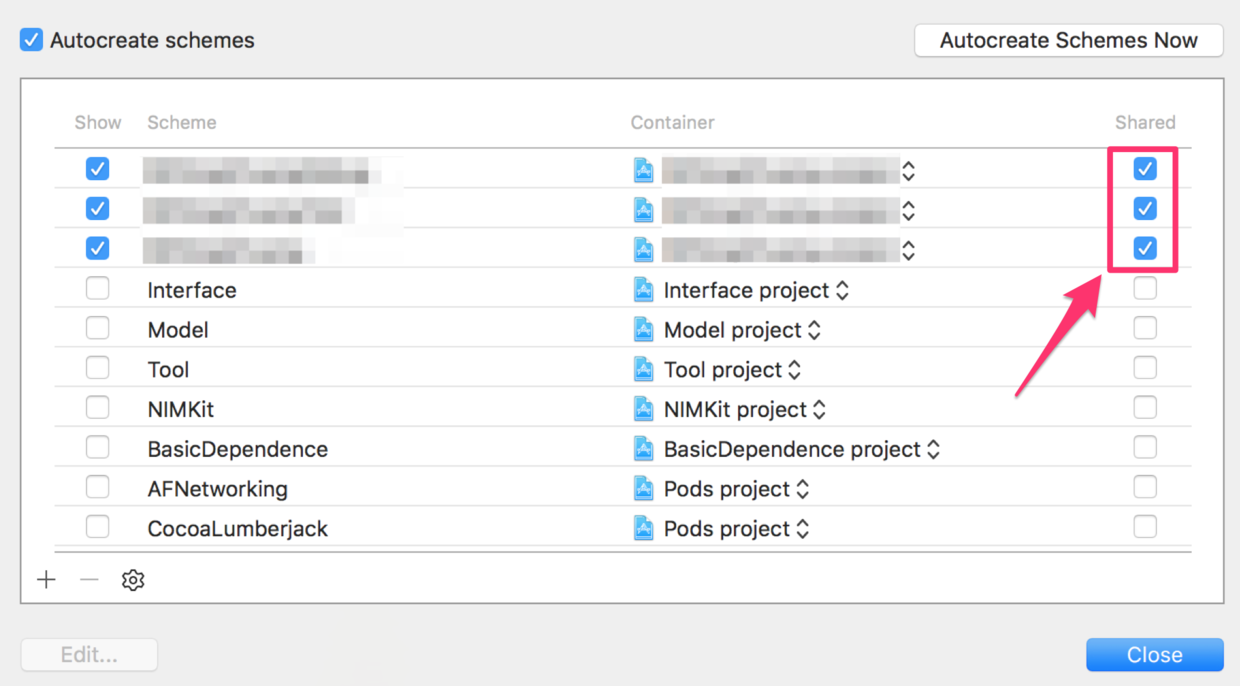This screenshot has width=1240, height=686.
Task: Click project icon beside NIMKit project
Action: pos(644,409)
